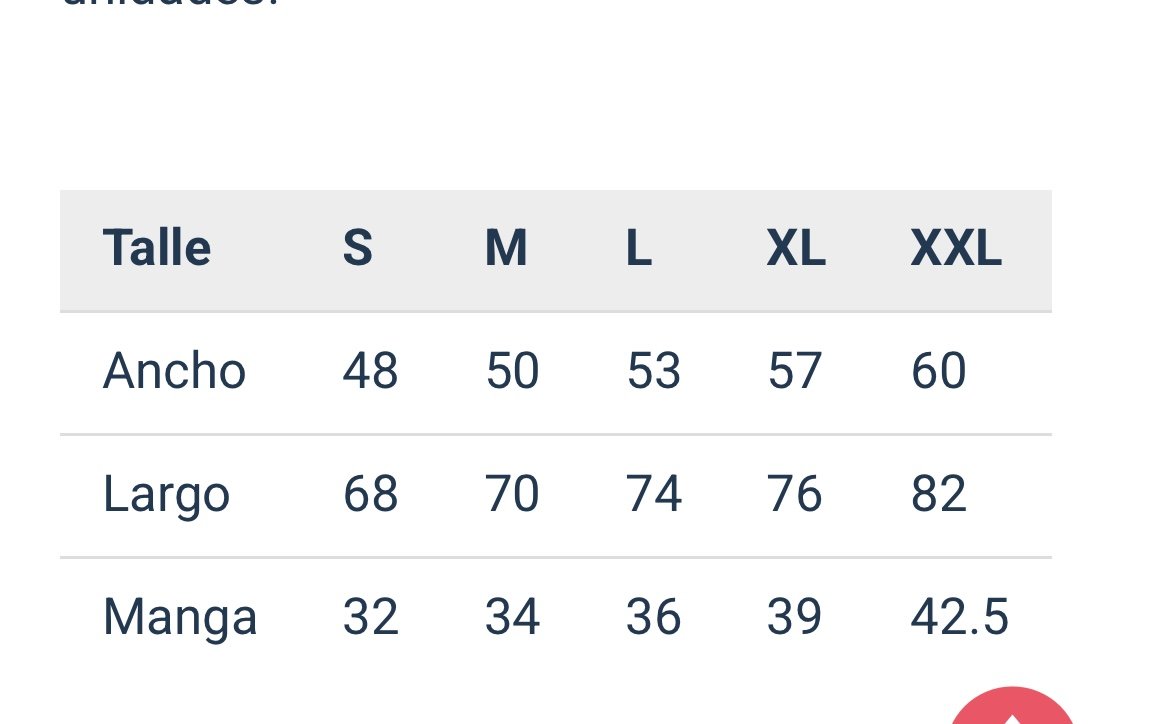This screenshot has width=1170, height=724.
Task: Select the M size header
Action: [506, 248]
